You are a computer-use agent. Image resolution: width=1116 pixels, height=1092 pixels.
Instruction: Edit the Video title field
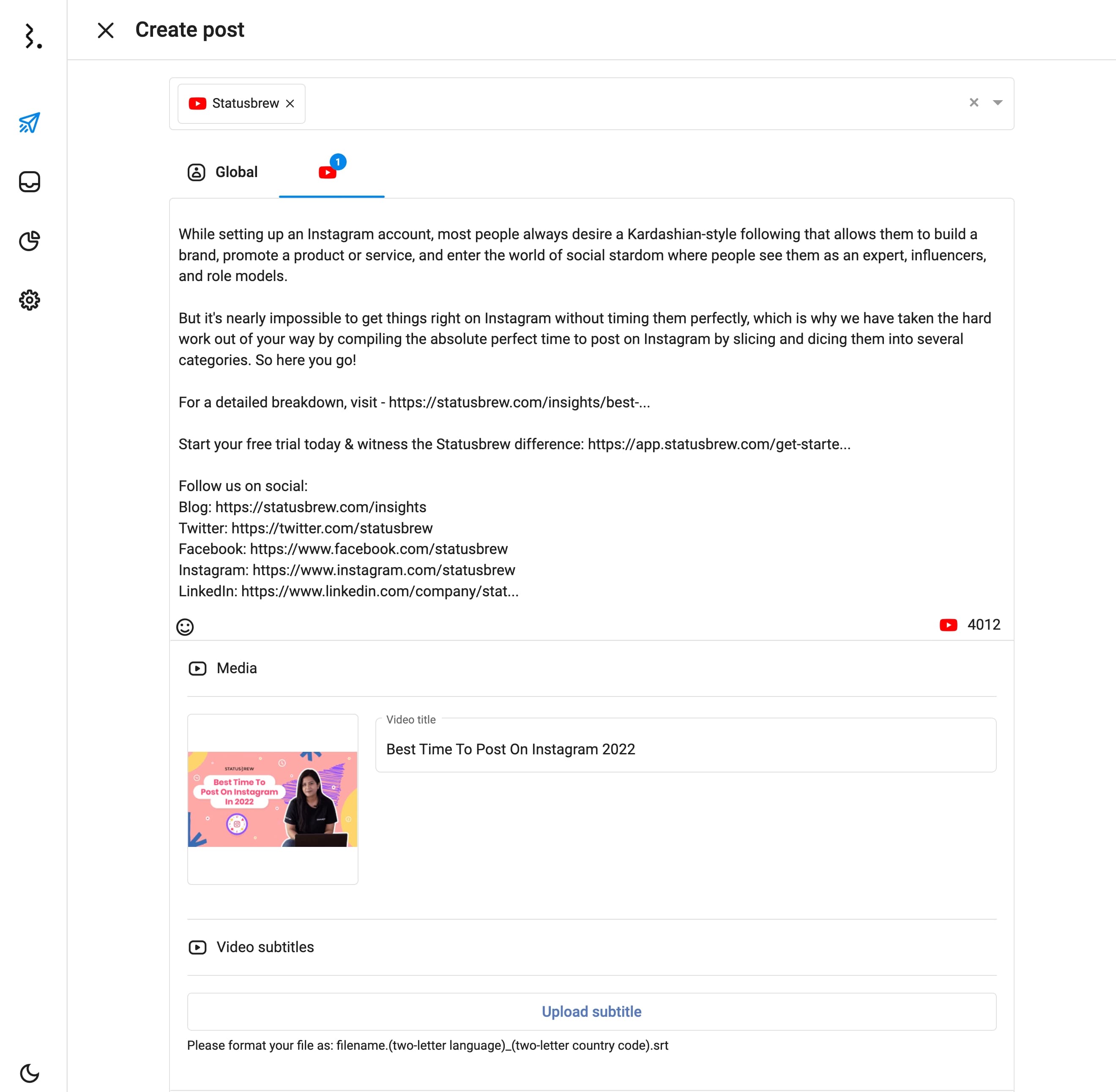[686, 745]
